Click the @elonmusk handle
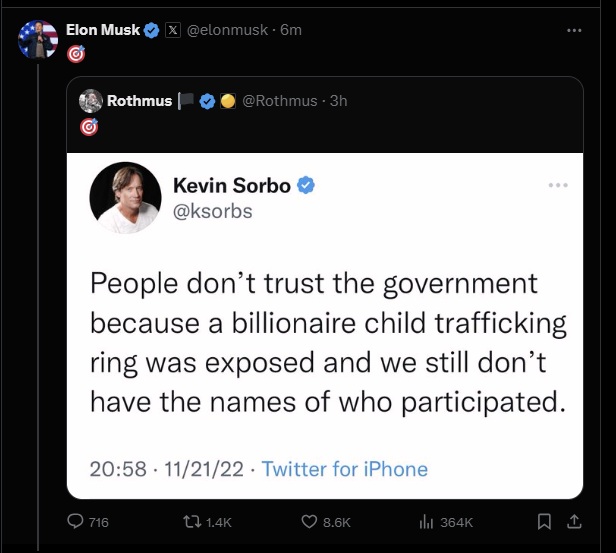The image size is (616, 553). 228,30
